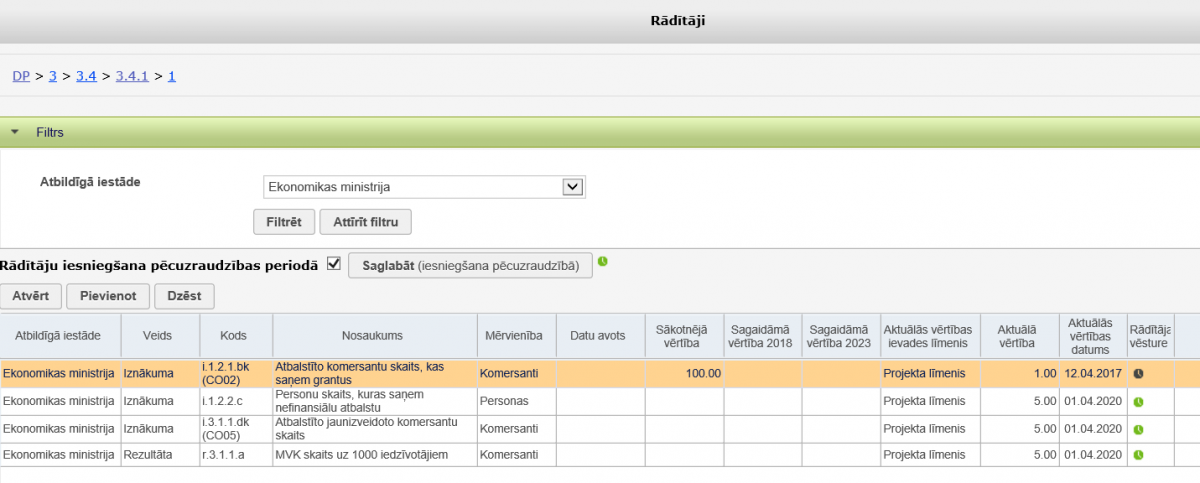The image size is (1200, 483).
Task: Open breadcrumb link 3.4
Action: tap(86, 75)
